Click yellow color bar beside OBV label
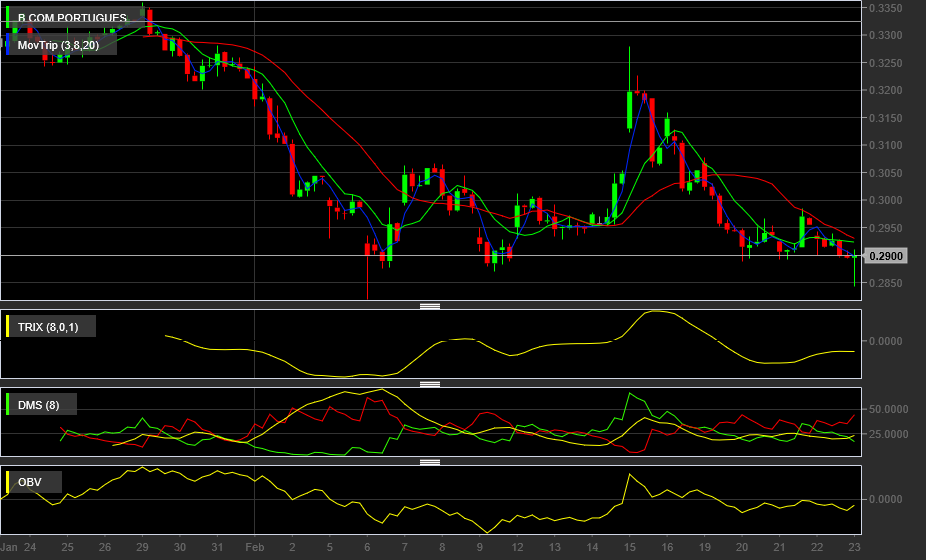 point(9,483)
